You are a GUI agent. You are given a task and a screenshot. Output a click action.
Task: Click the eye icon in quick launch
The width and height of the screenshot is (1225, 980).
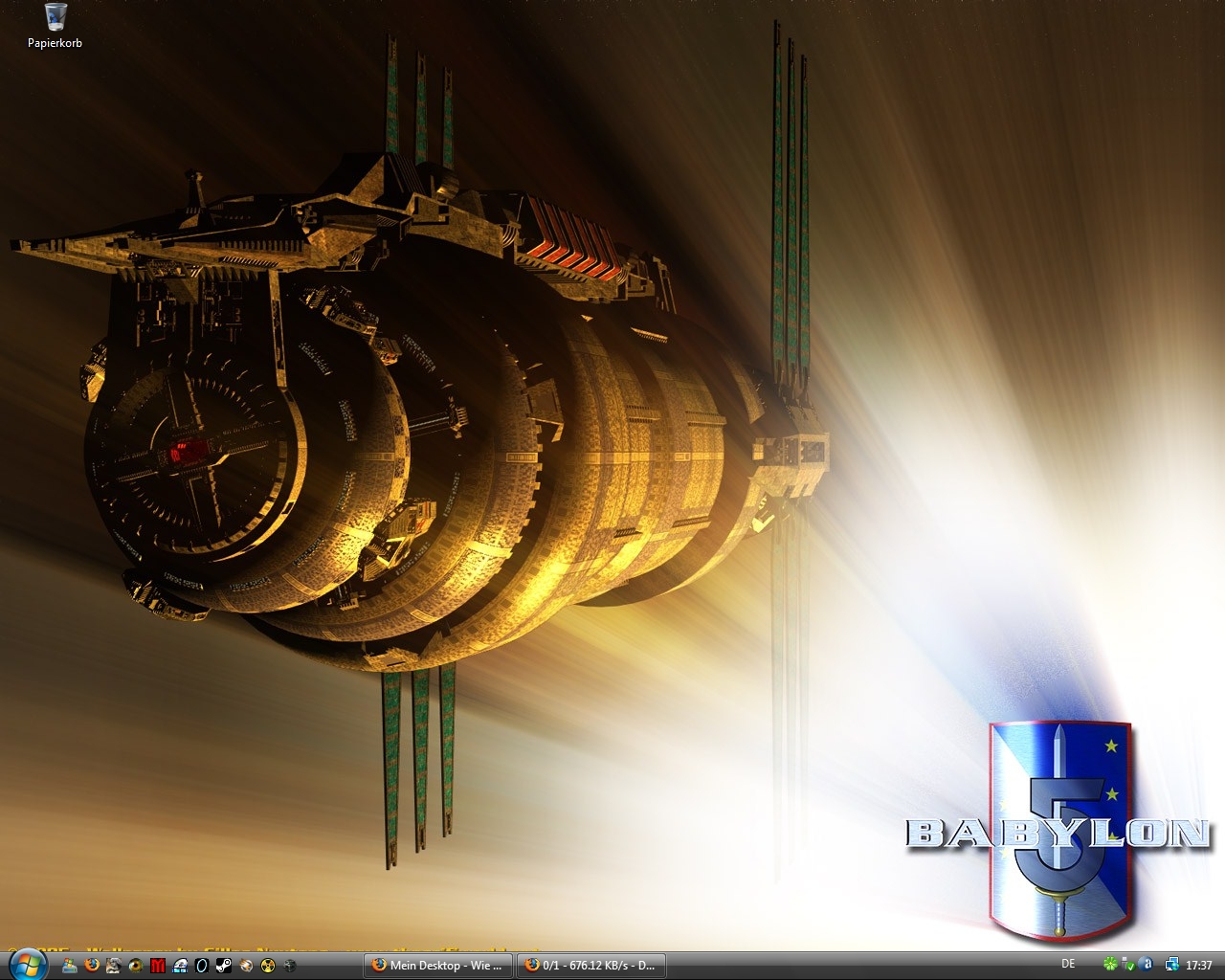tap(136, 966)
